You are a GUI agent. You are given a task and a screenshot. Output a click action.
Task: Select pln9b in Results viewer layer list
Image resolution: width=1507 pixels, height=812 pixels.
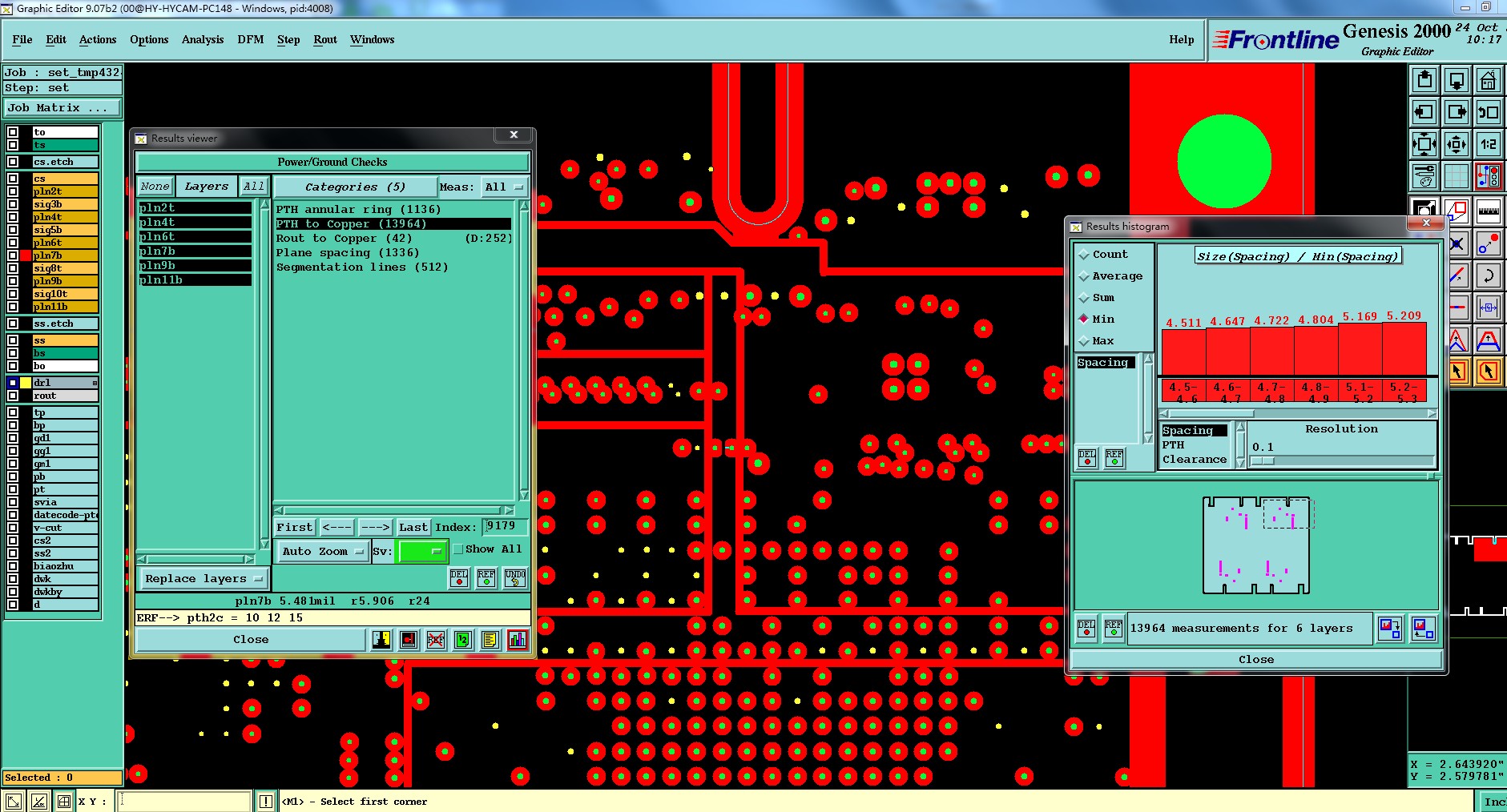pyautogui.click(x=195, y=266)
